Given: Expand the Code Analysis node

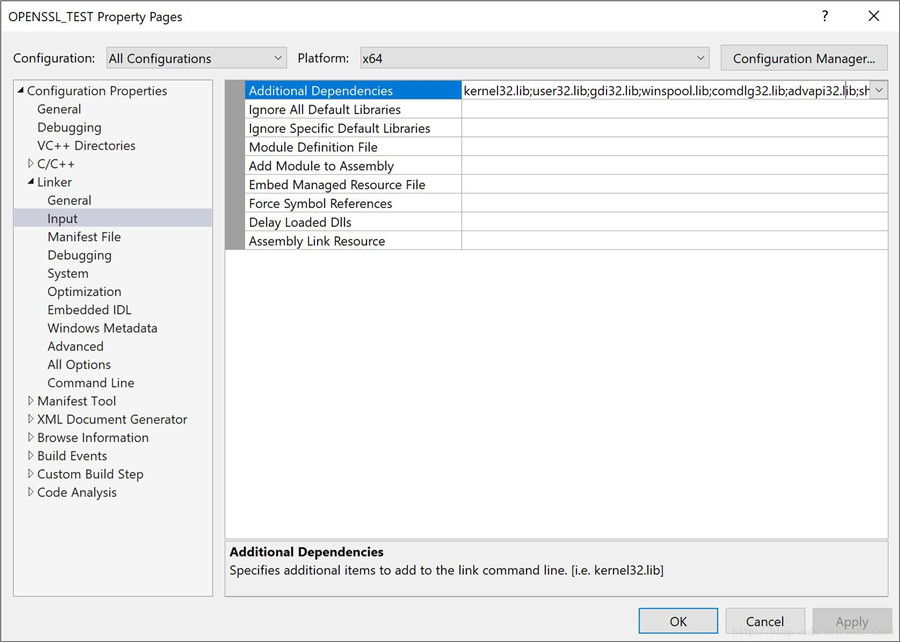Looking at the screenshot, I should (x=31, y=492).
